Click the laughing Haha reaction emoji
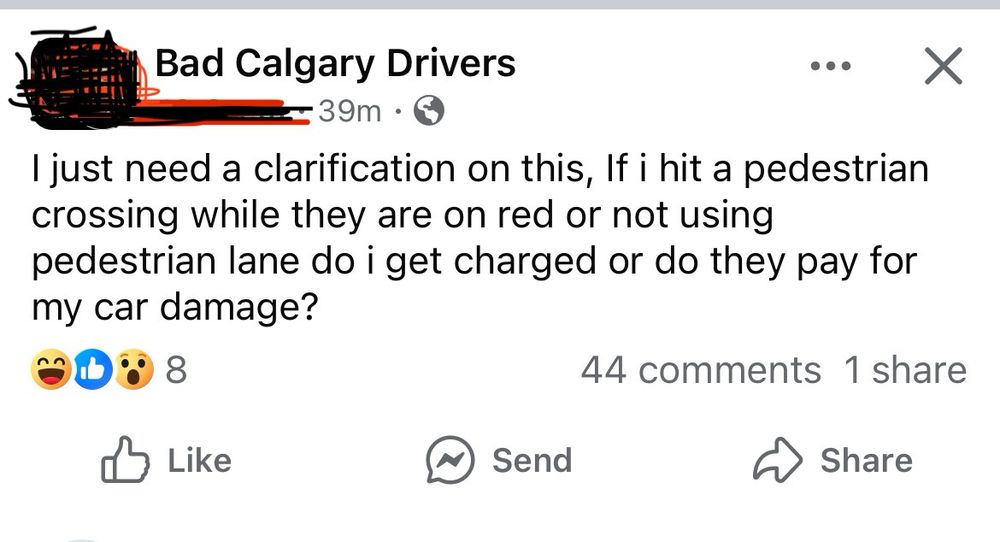1000x542 pixels. click(51, 370)
